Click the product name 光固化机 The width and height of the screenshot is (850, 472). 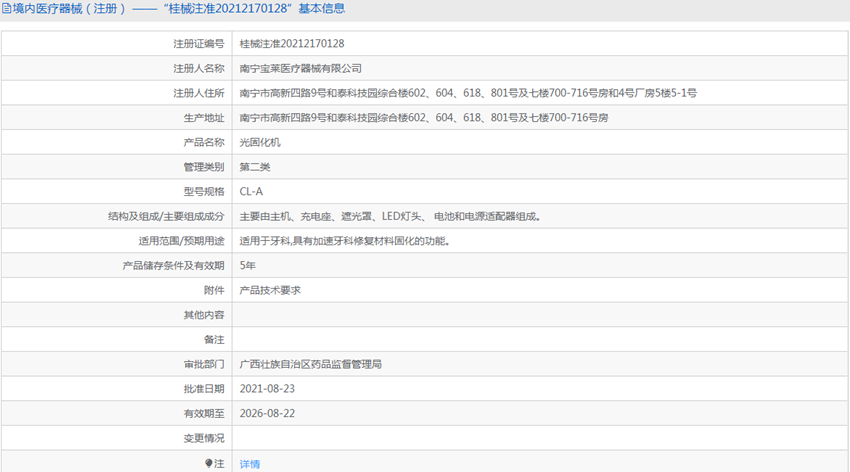(260, 142)
